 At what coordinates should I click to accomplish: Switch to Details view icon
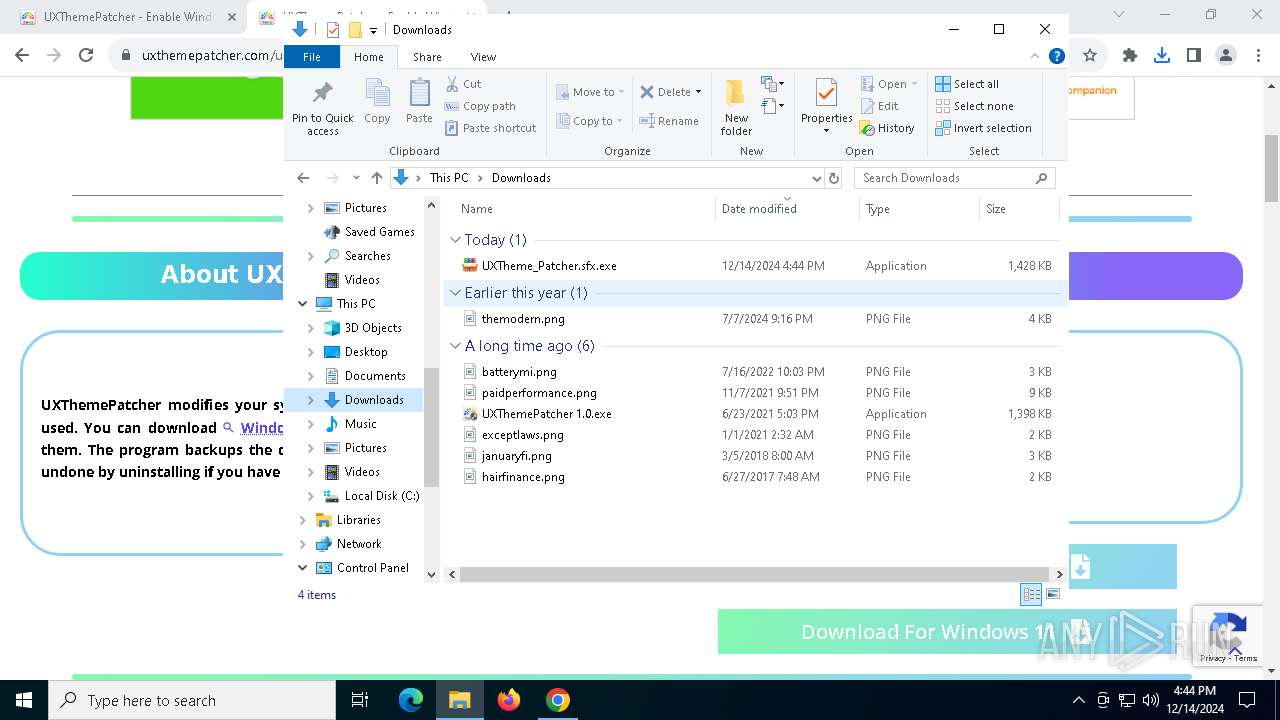coord(1031,595)
